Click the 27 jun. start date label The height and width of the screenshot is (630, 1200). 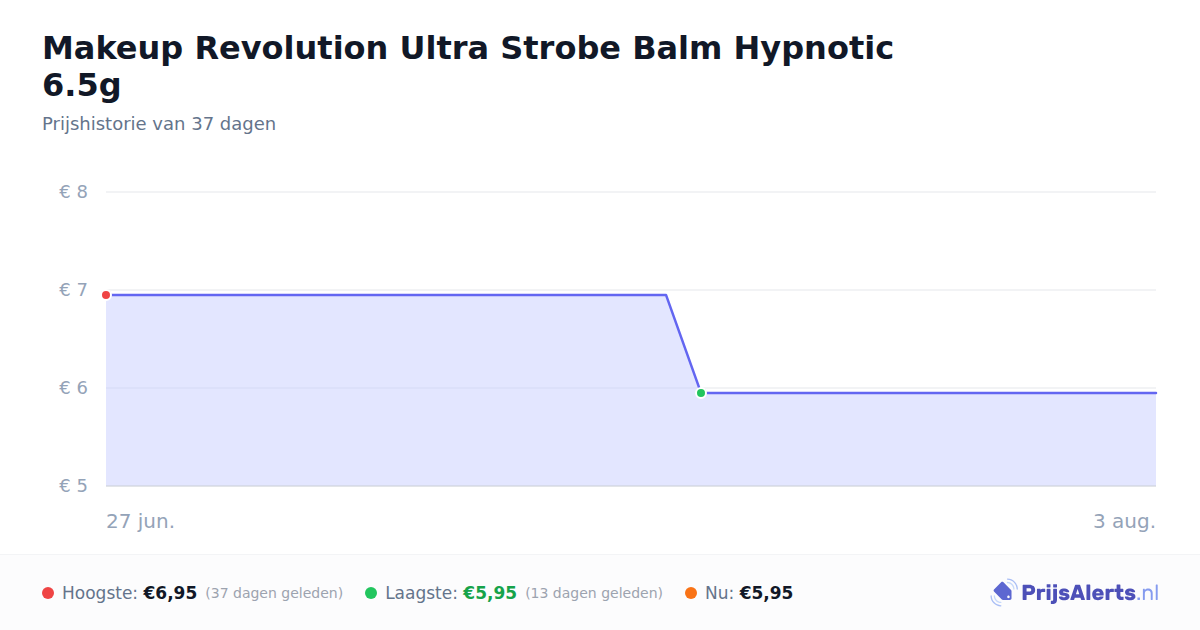pos(141,522)
